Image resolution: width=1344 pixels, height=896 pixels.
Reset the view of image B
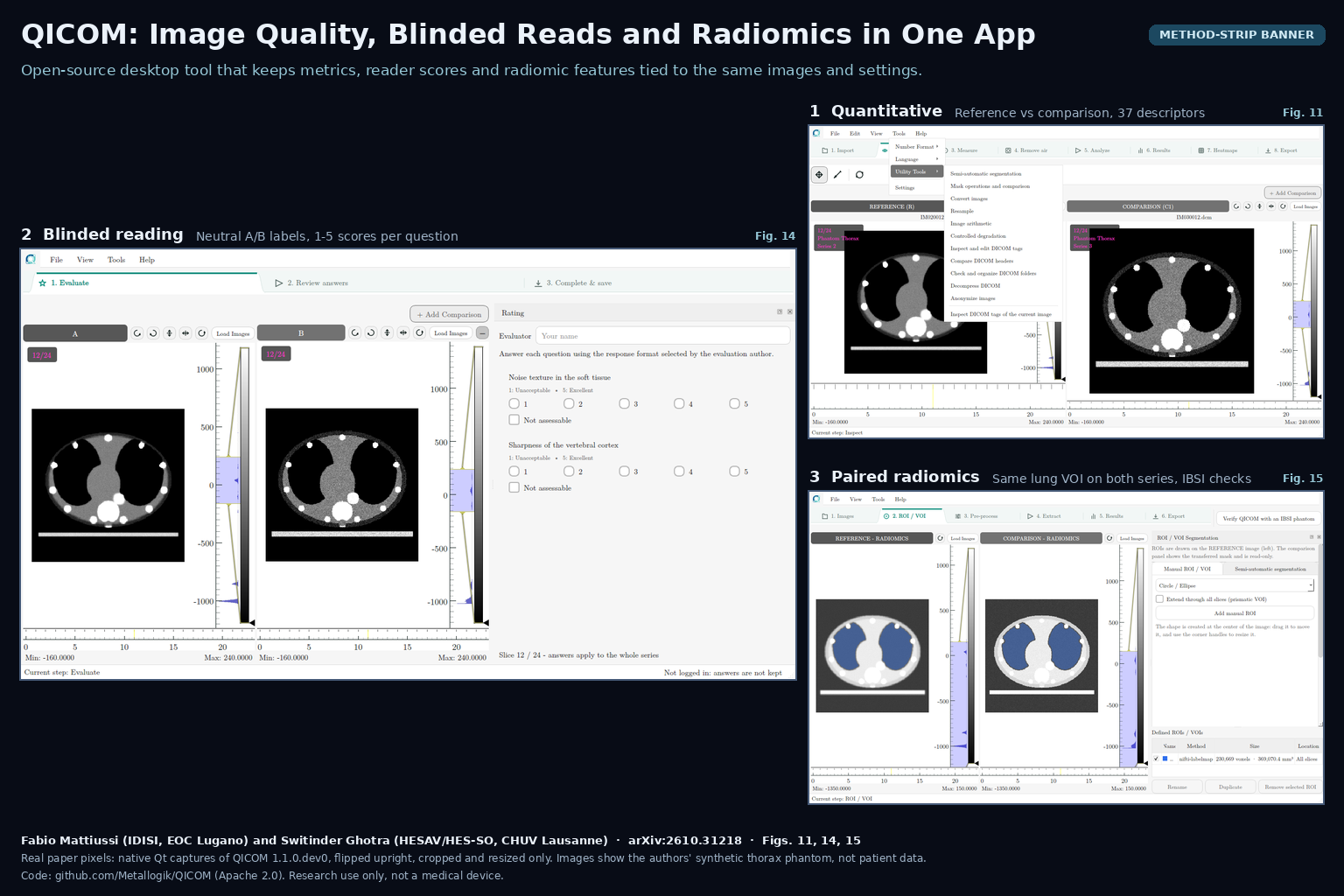[x=420, y=332]
